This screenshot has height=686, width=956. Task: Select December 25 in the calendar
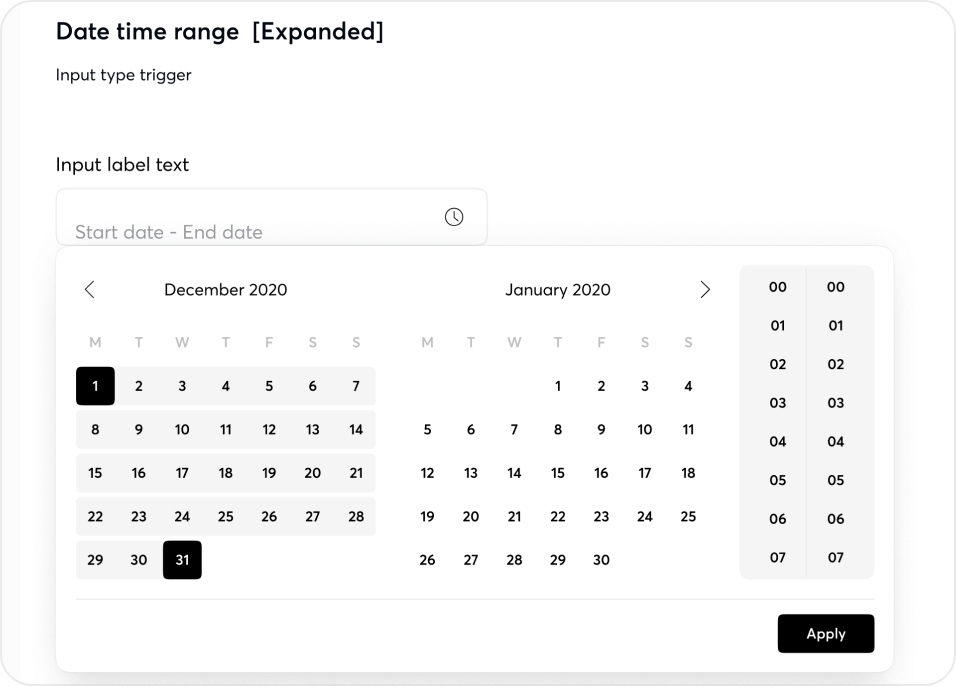(226, 517)
